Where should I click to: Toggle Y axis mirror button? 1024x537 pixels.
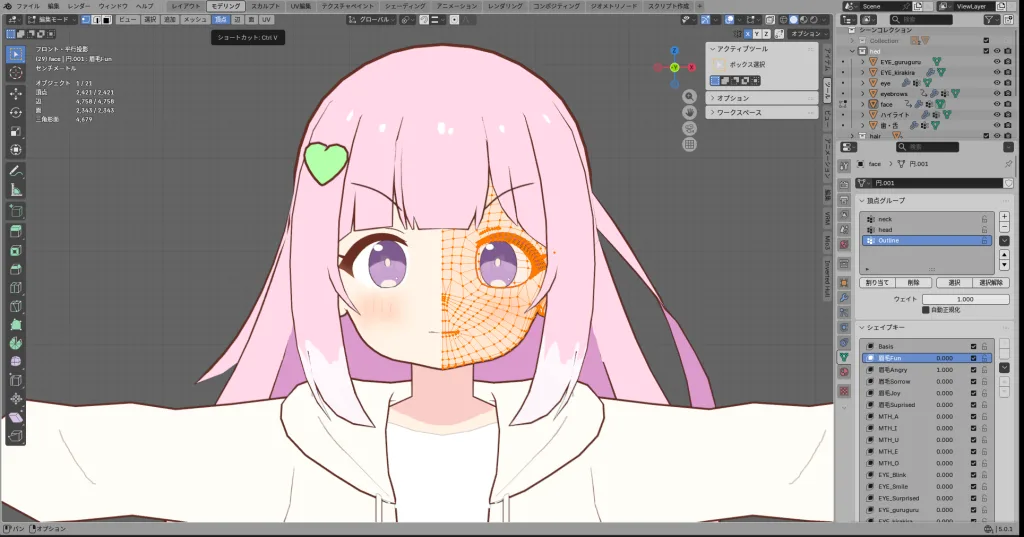point(757,34)
